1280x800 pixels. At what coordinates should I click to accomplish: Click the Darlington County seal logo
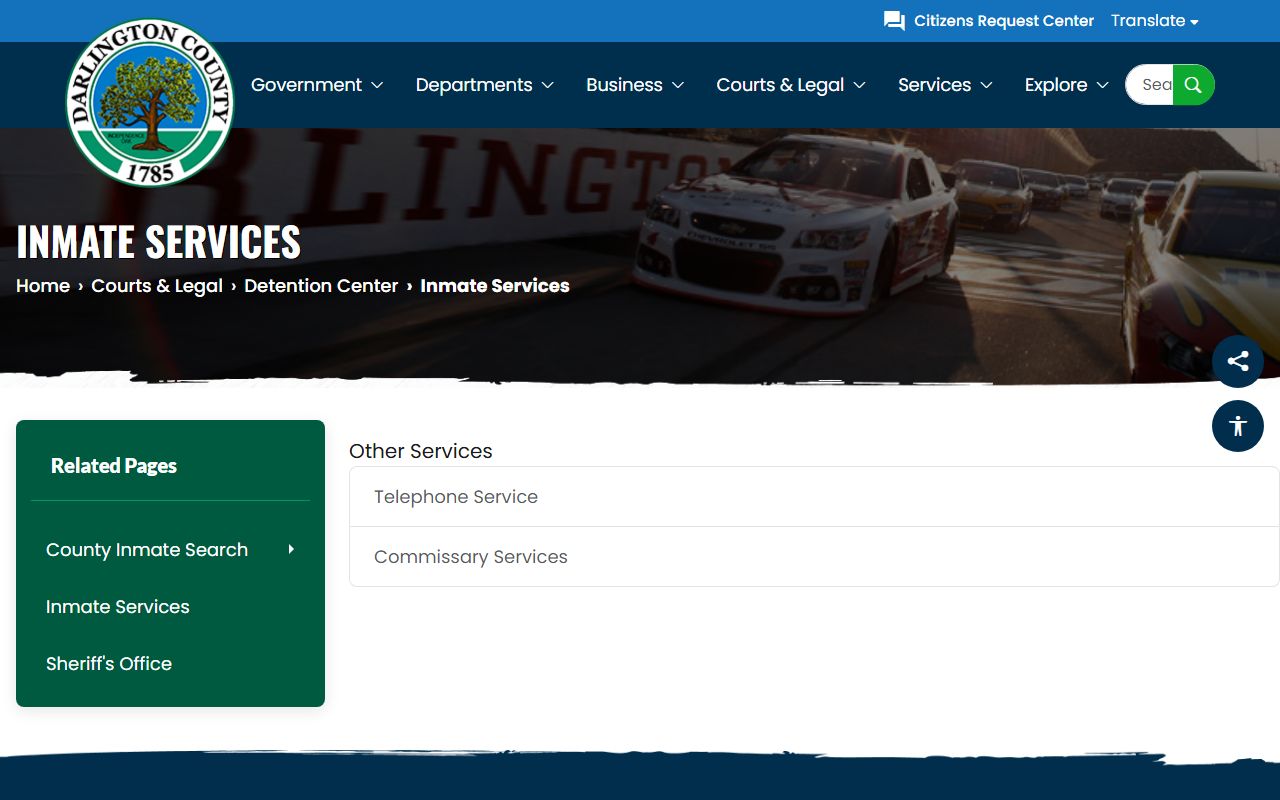150,102
